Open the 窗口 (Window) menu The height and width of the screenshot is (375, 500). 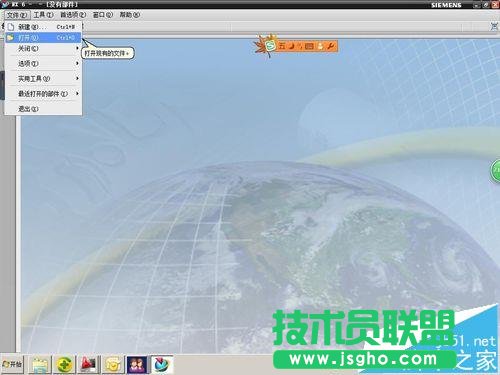[x=102, y=15]
